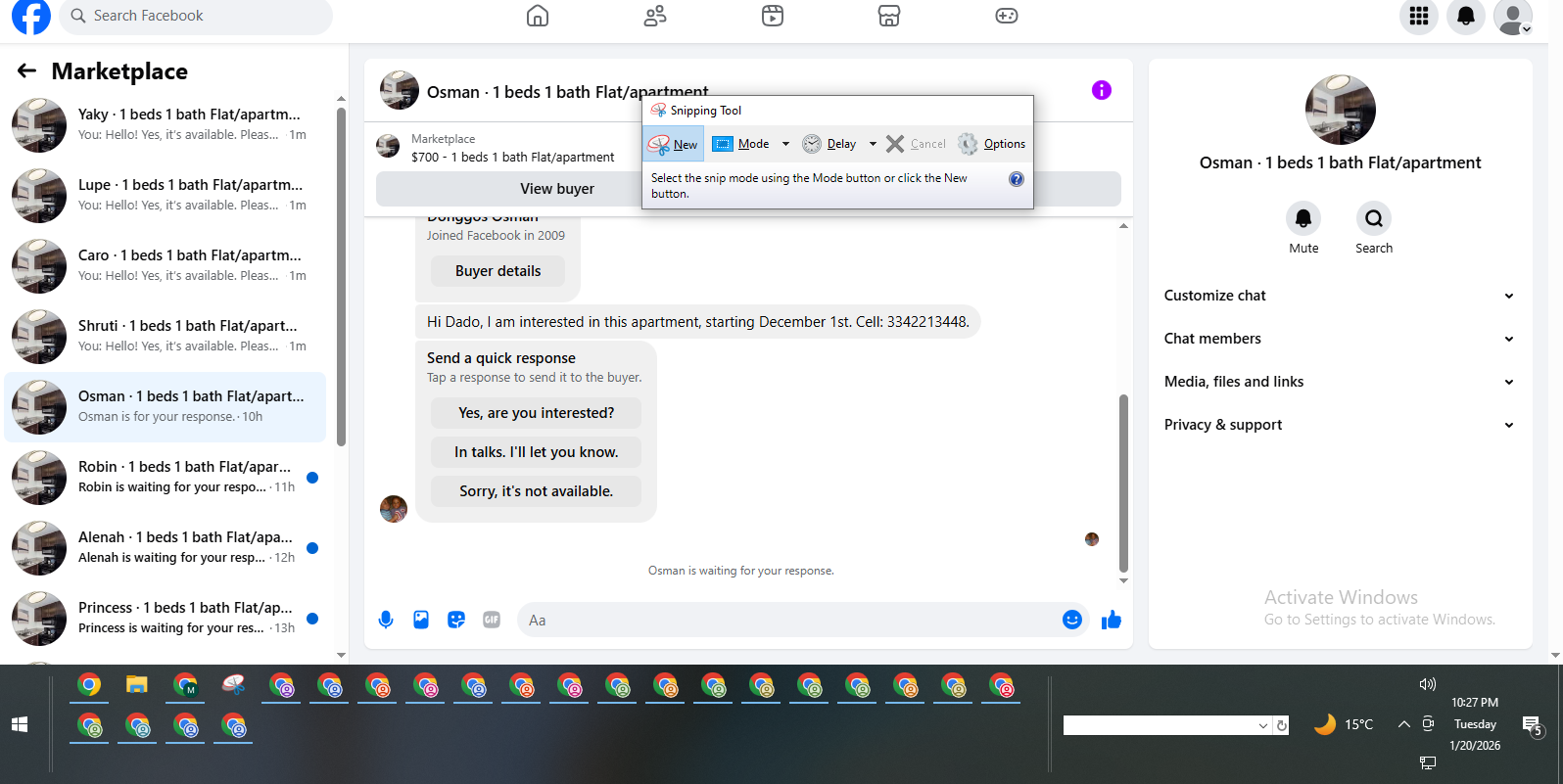Open the Shruti conversation
This screenshot has width=1563, height=784.
point(165,336)
